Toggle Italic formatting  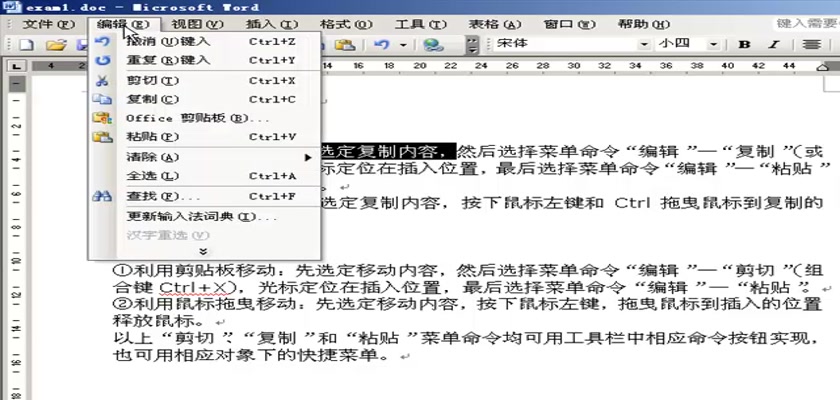774,44
